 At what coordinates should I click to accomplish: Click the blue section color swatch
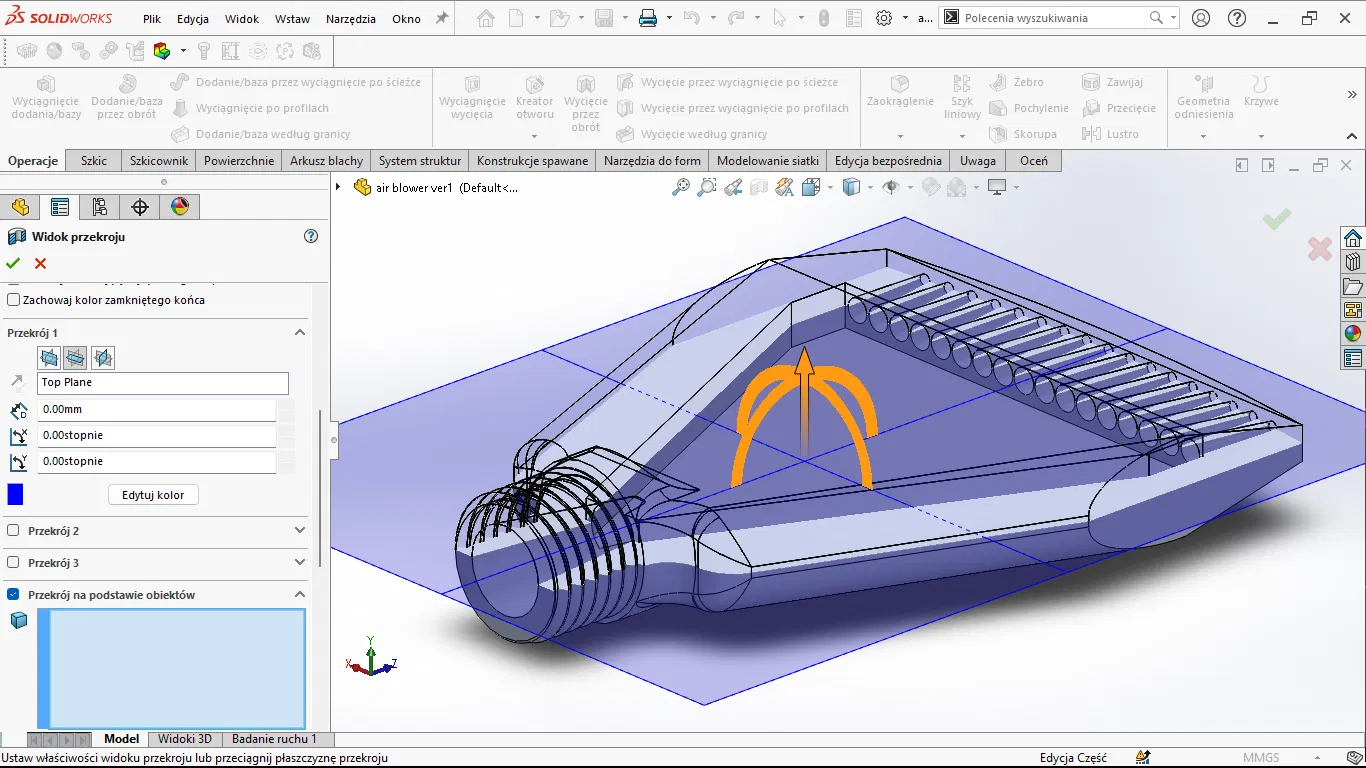15,495
